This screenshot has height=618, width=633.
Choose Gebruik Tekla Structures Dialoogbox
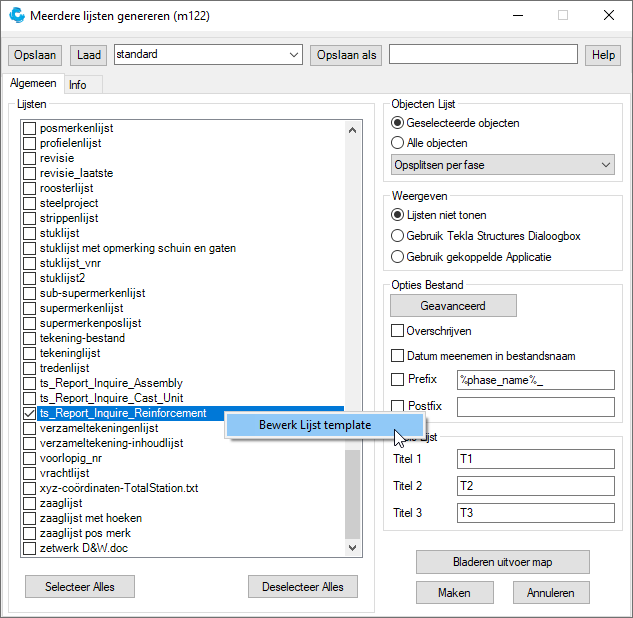[x=397, y=236]
